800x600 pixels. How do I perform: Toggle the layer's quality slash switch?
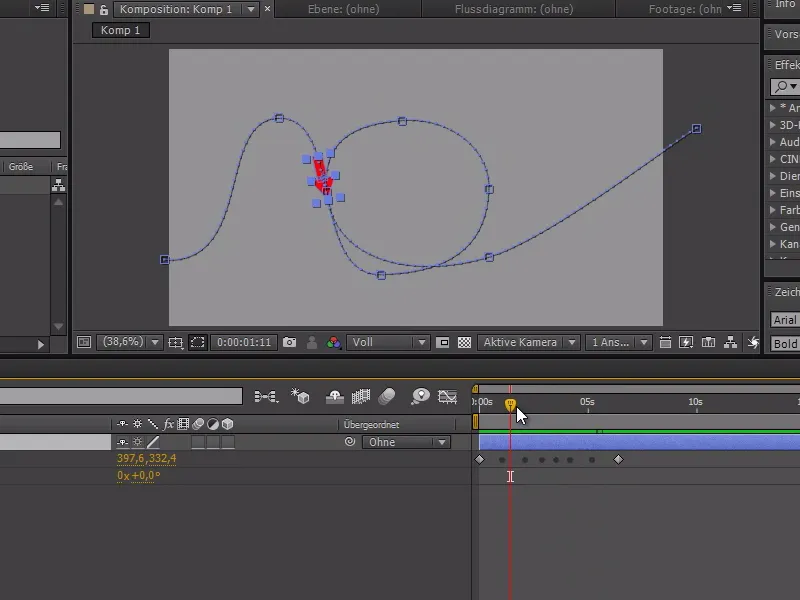(153, 442)
